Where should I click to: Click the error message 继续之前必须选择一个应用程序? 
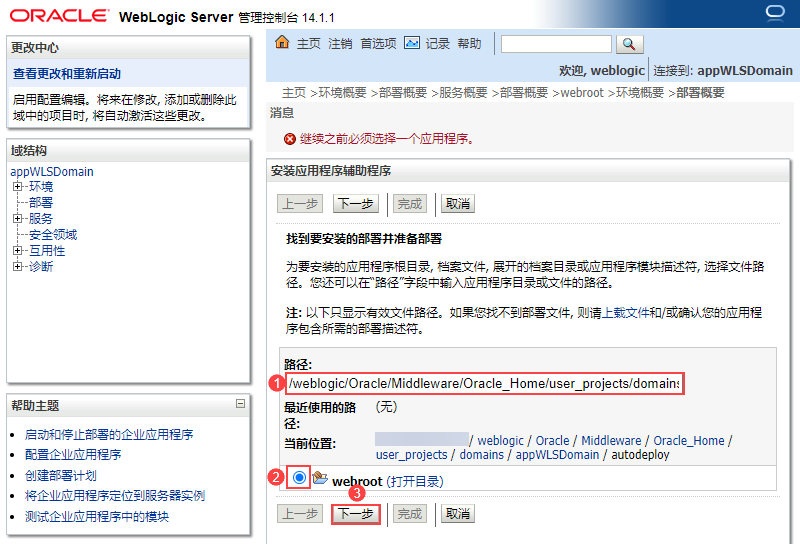pyautogui.click(x=387, y=138)
